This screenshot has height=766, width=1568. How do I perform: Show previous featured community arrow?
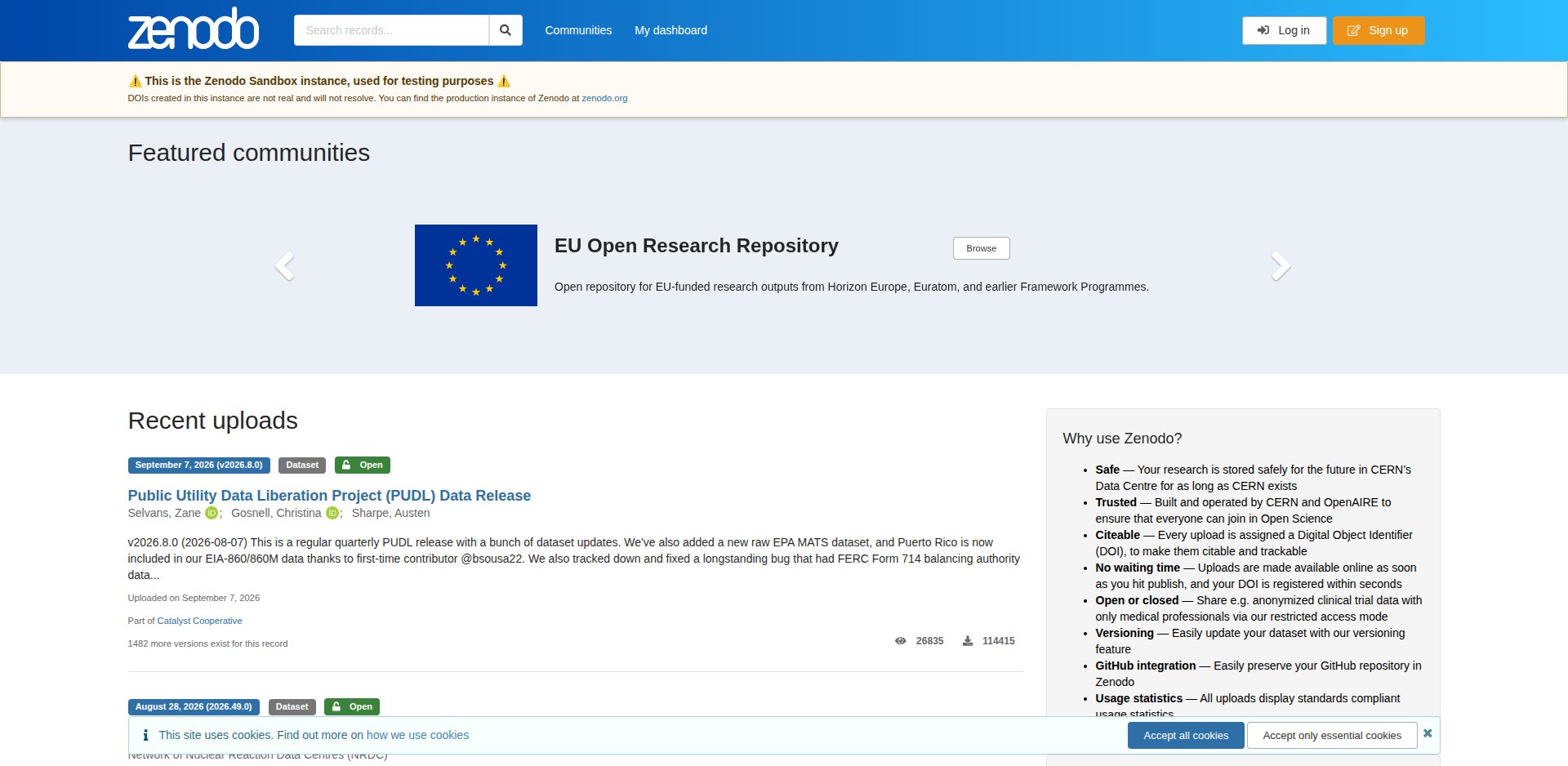(284, 266)
